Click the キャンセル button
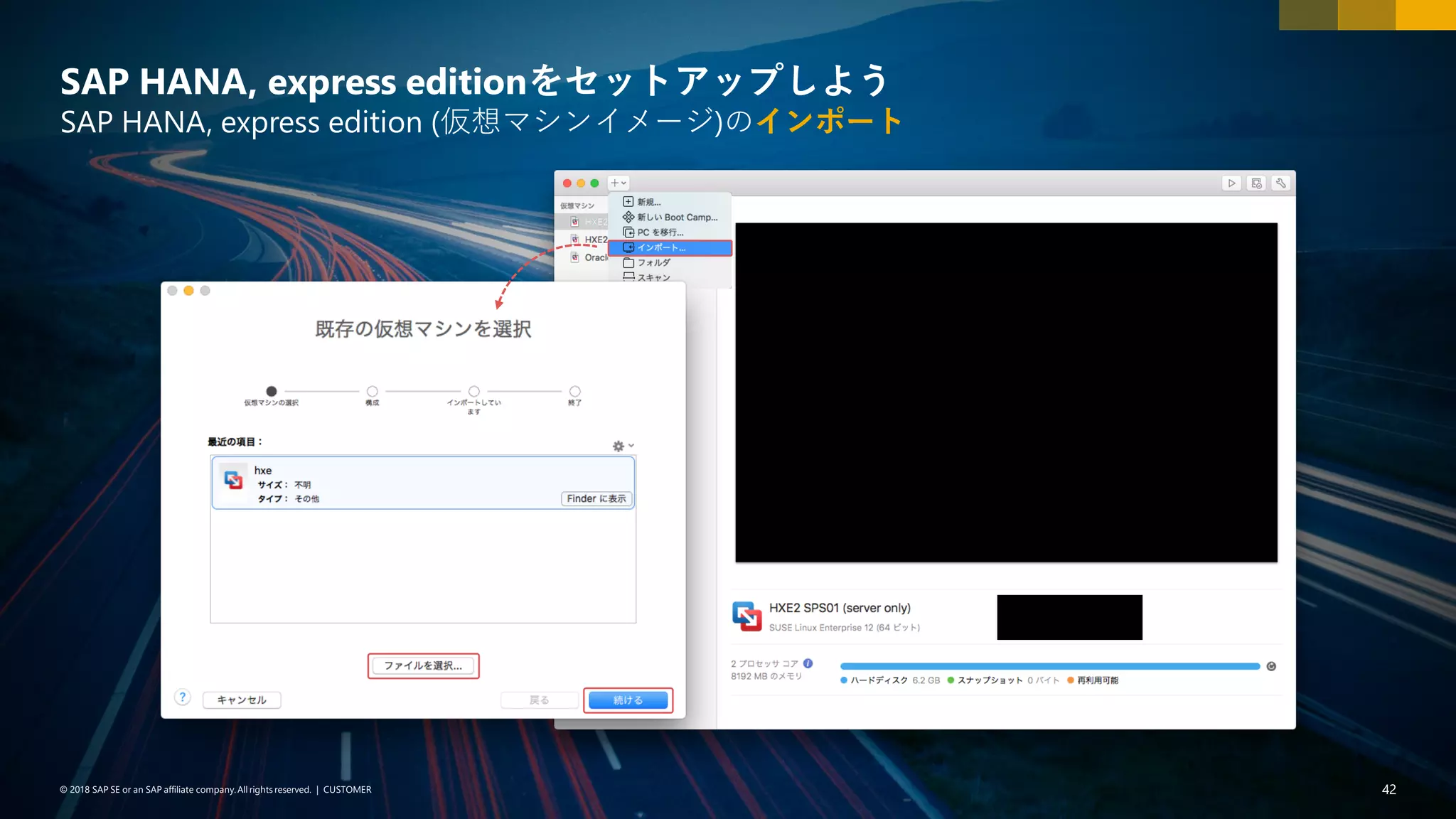 tap(242, 700)
